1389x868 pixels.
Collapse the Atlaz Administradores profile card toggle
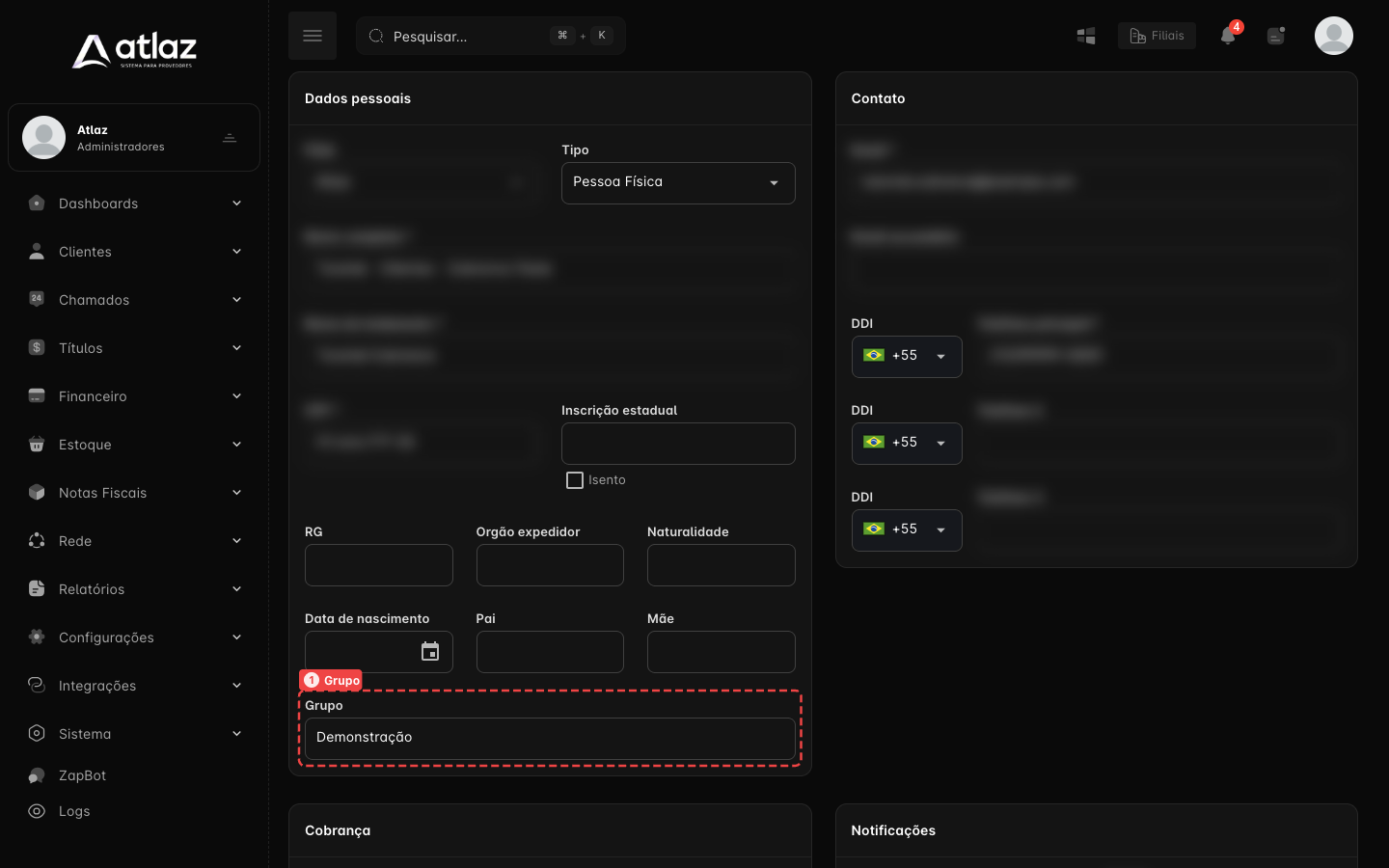[x=230, y=138]
